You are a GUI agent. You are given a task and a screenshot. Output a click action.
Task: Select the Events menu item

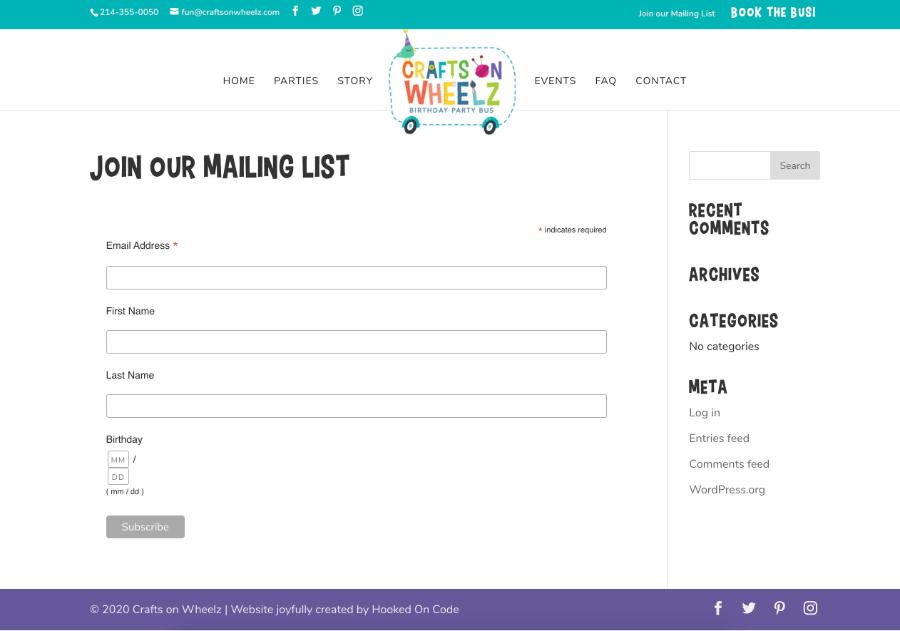tap(555, 81)
